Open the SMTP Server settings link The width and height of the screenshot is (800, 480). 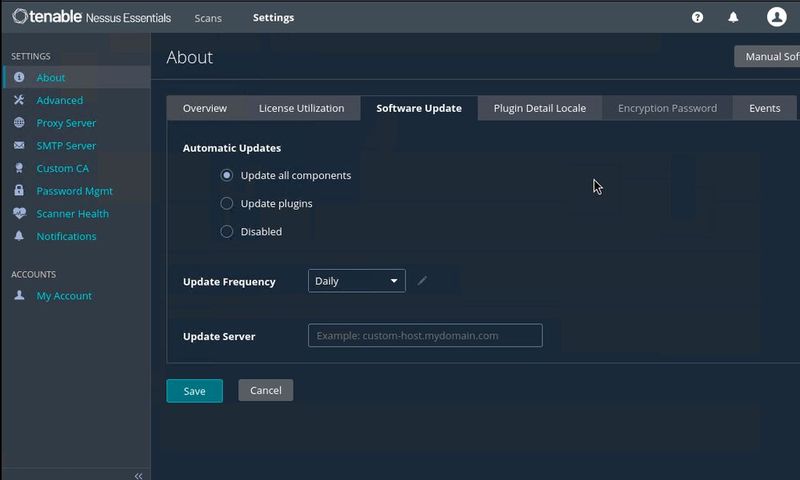pyautogui.click(x=66, y=146)
